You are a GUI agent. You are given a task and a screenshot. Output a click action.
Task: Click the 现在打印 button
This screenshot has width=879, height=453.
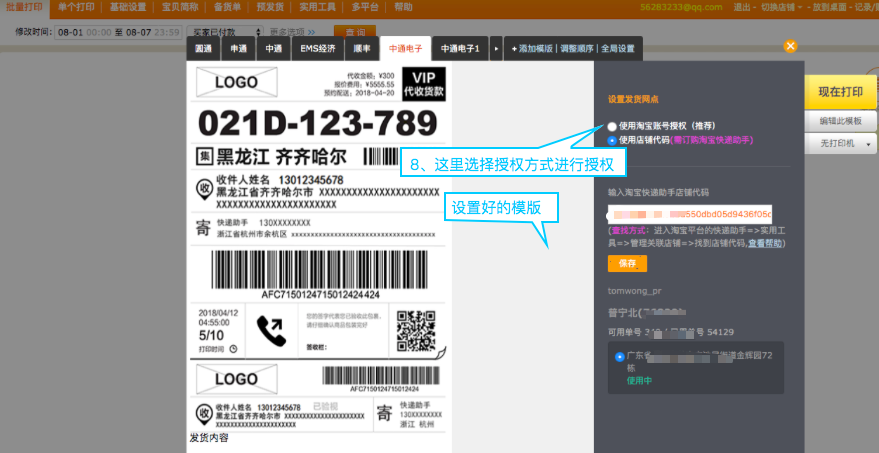840,91
